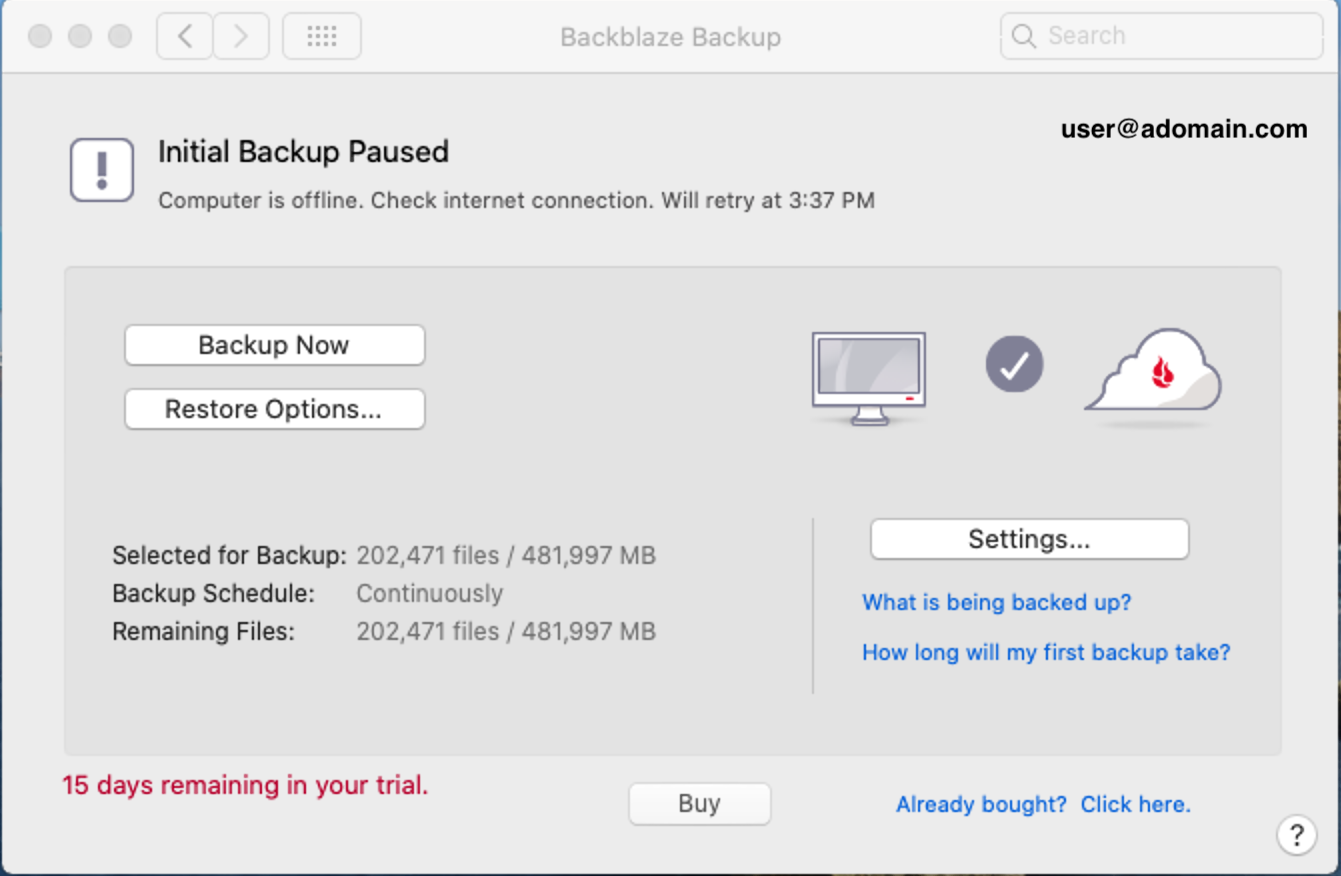The height and width of the screenshot is (876, 1341).
Task: Click the "Remaining Files:" label
Action: pyautogui.click(x=203, y=631)
